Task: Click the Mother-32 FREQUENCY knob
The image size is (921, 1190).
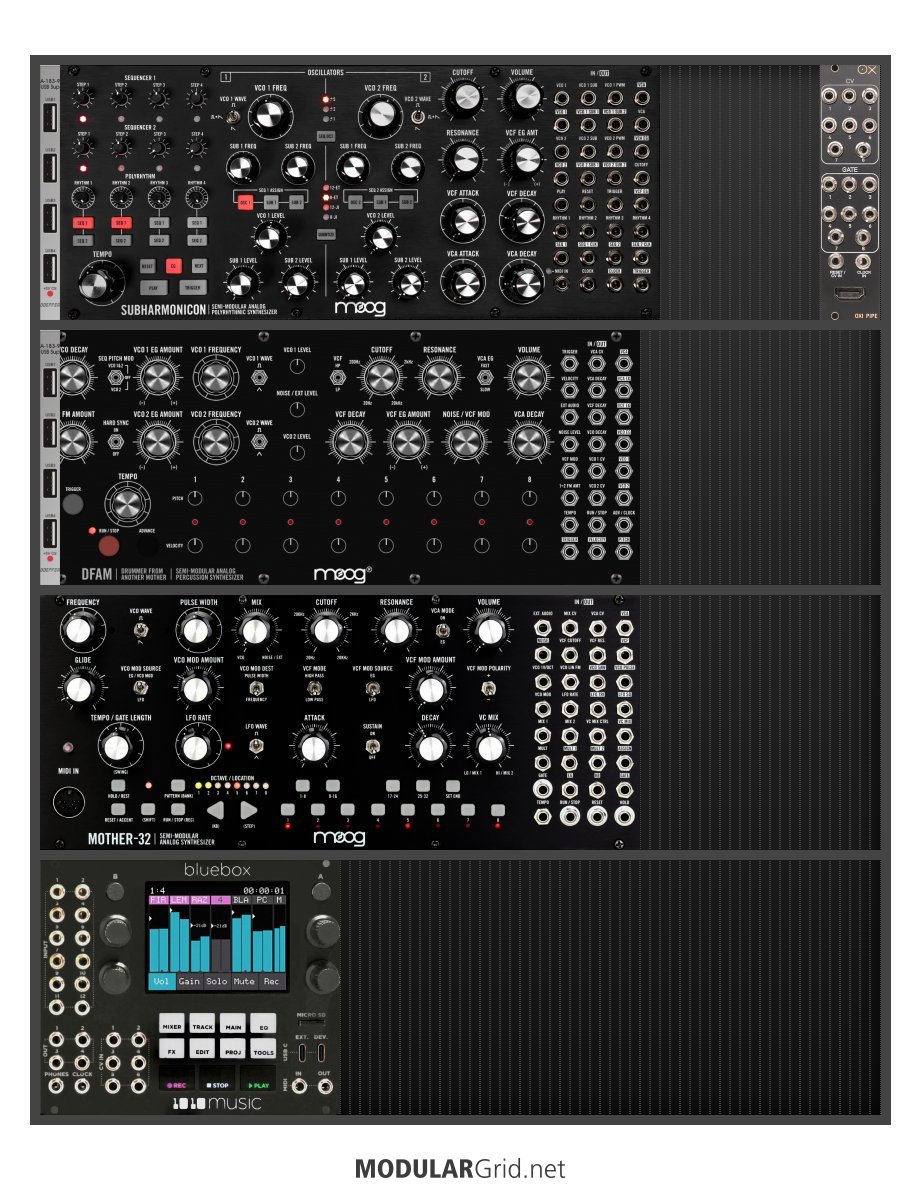Action: [77, 631]
